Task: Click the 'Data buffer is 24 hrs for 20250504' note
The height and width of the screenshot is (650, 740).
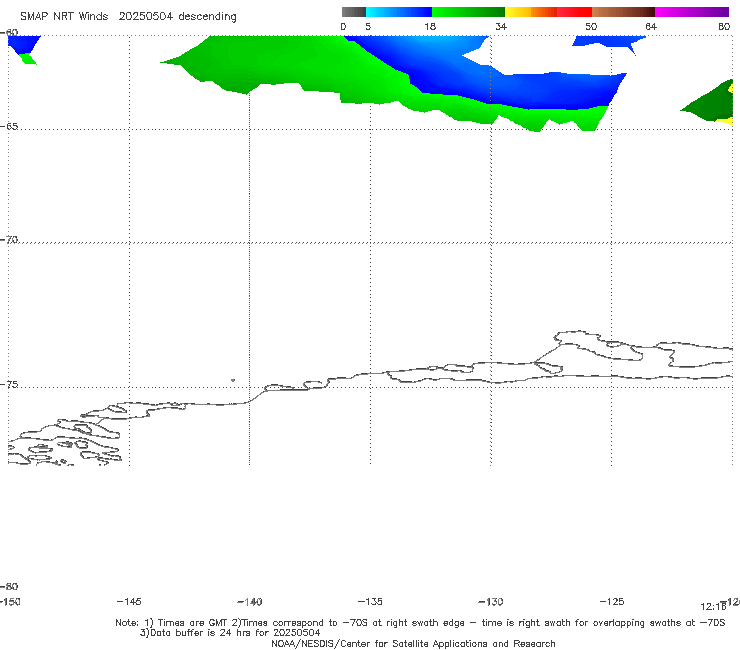Action: point(230,633)
